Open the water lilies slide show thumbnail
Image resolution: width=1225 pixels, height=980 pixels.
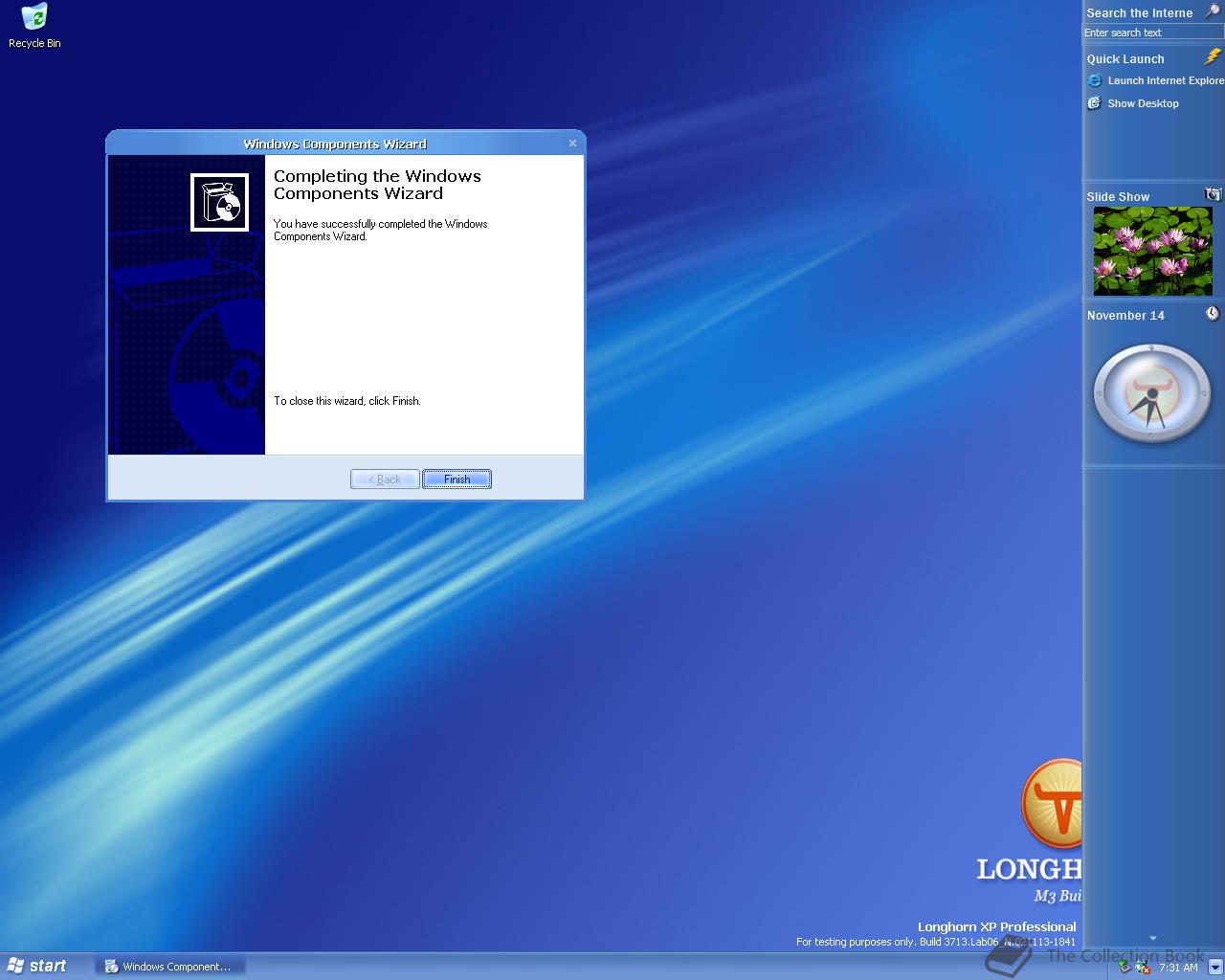pos(1152,252)
